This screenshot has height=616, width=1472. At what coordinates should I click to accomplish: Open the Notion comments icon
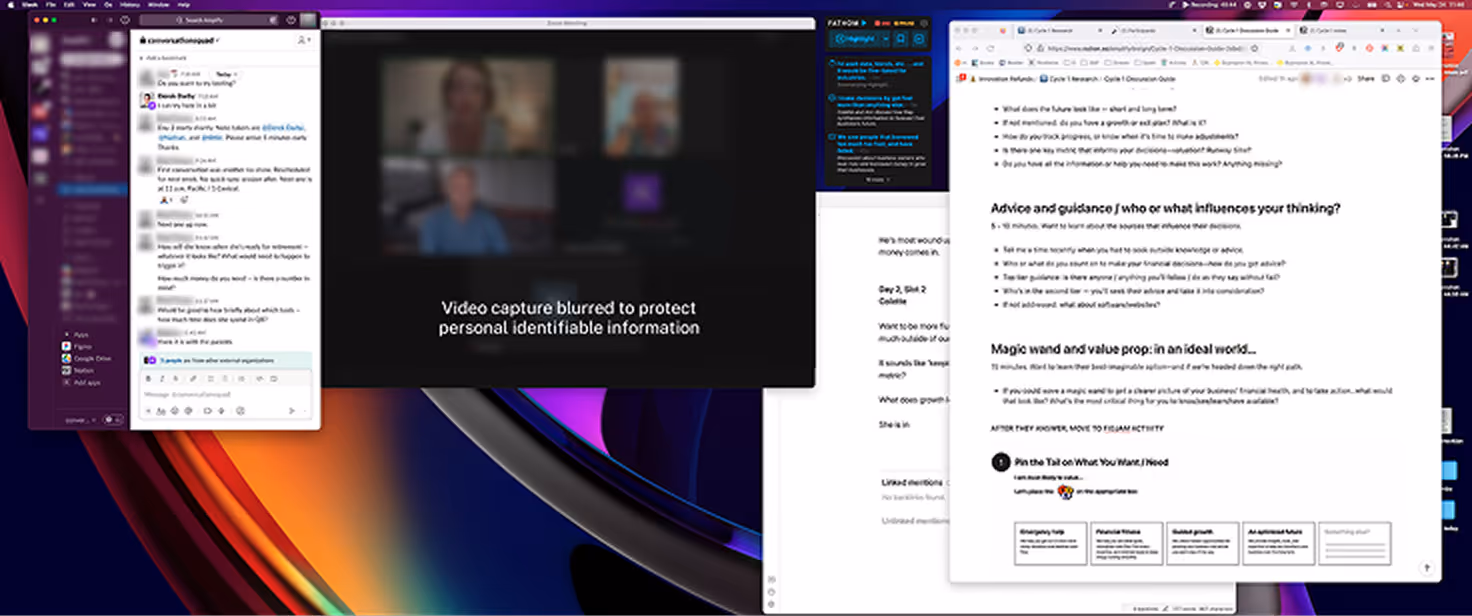coord(1385,79)
